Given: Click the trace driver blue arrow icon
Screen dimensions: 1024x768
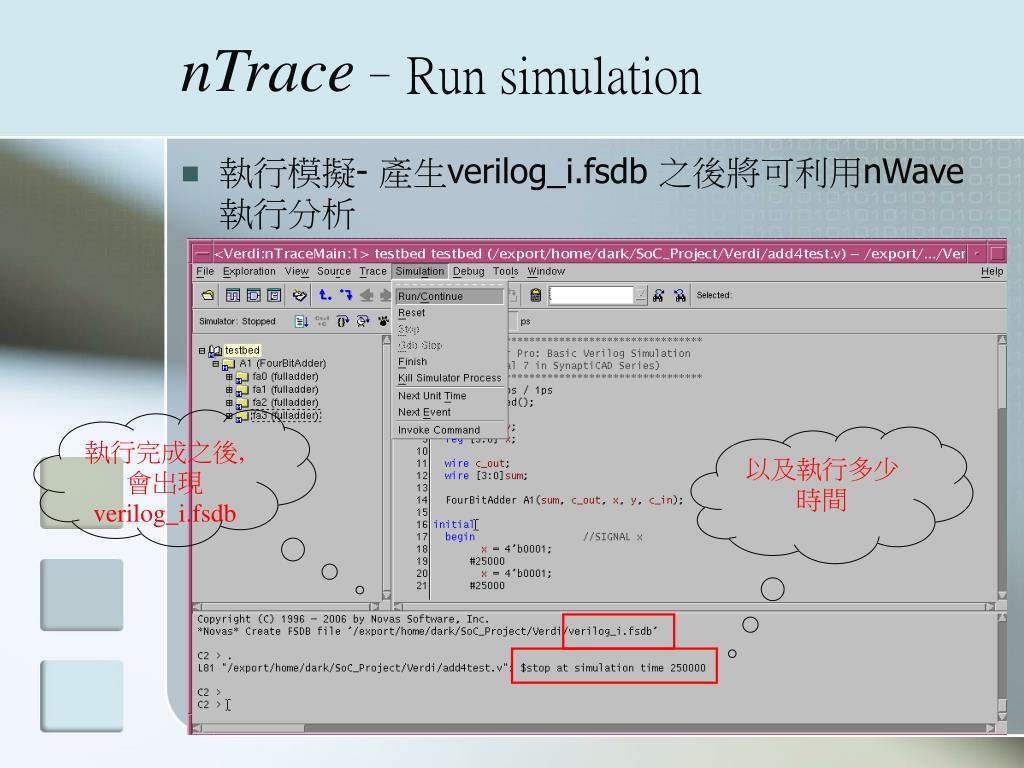Looking at the screenshot, I should click(x=325, y=295).
